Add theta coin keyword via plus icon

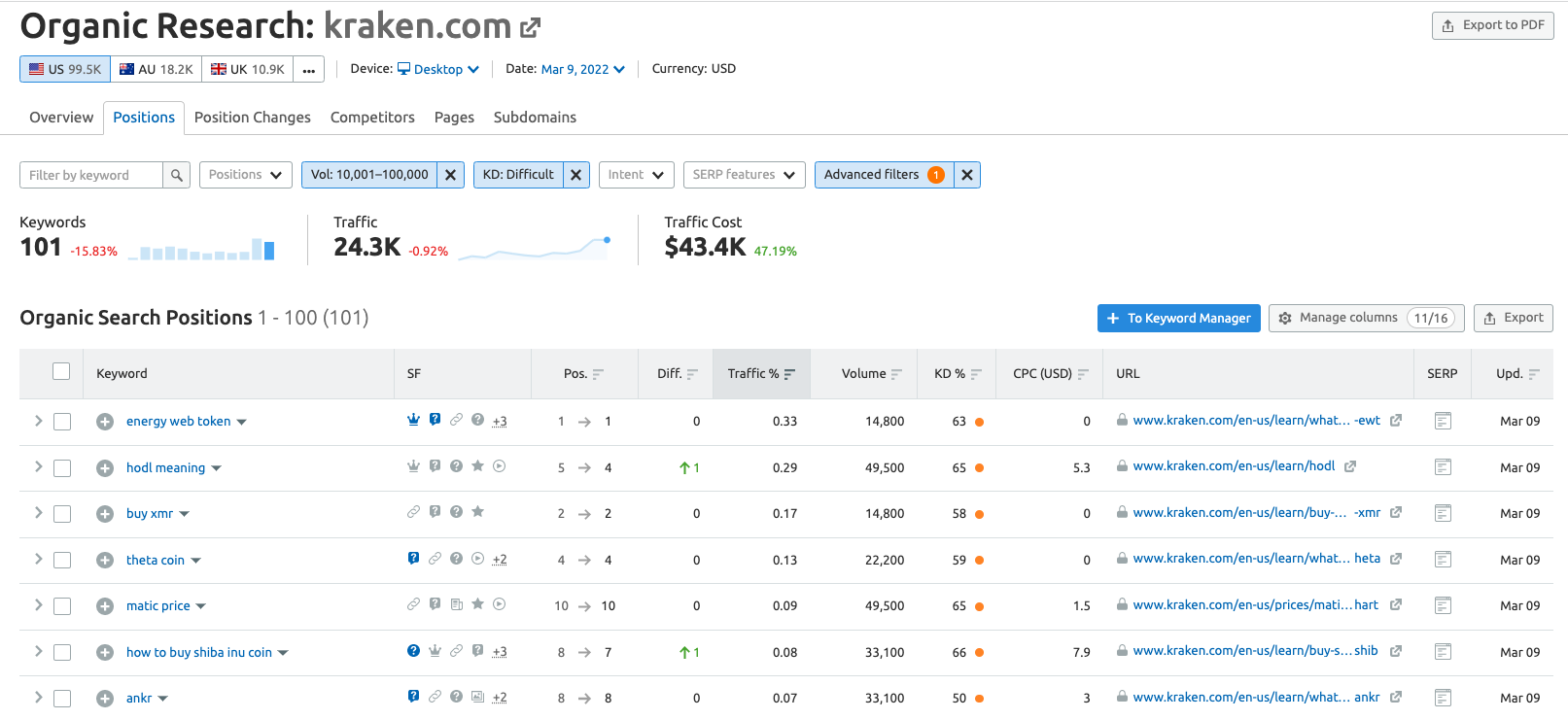click(x=105, y=561)
